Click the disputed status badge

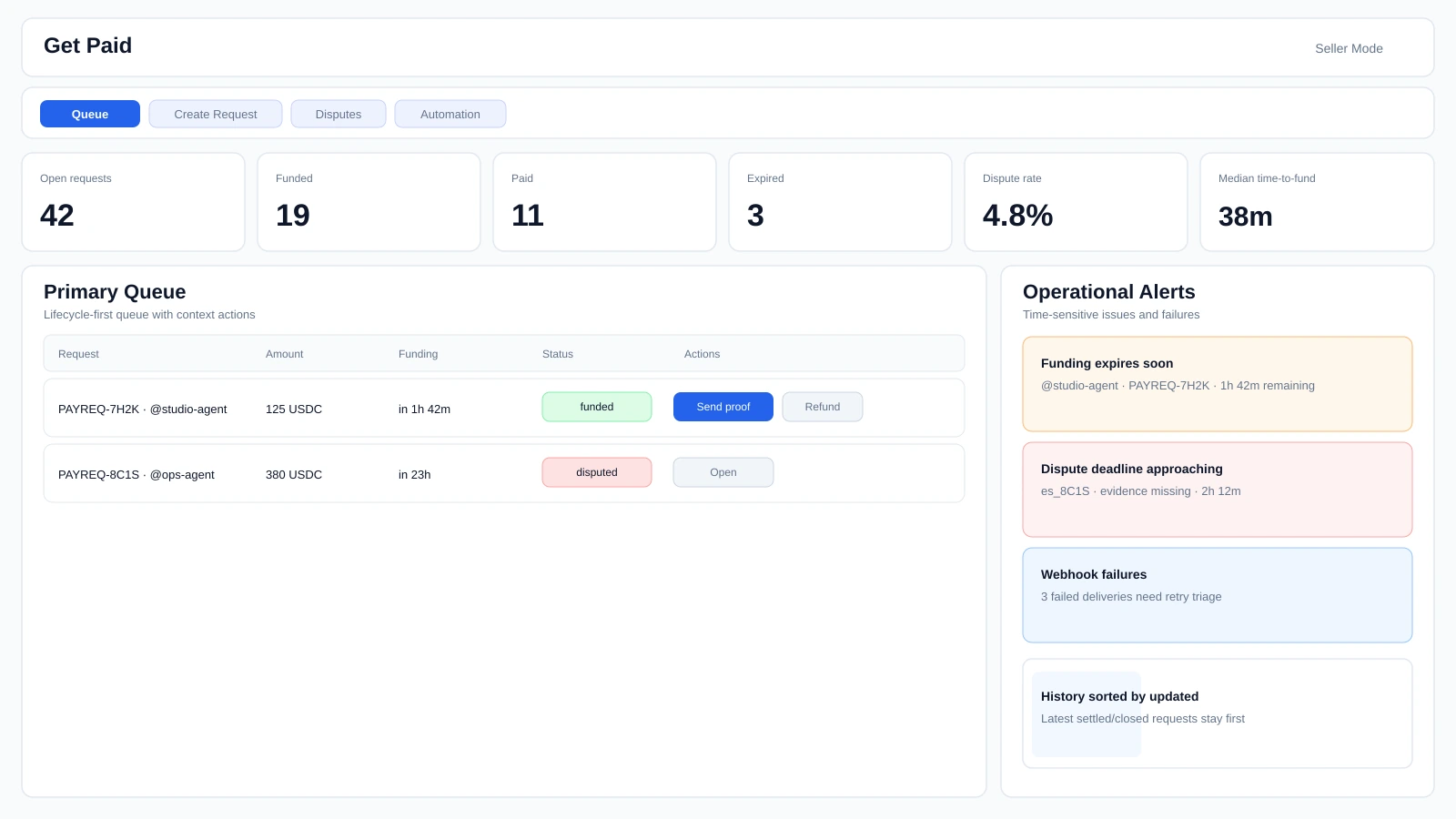597,472
